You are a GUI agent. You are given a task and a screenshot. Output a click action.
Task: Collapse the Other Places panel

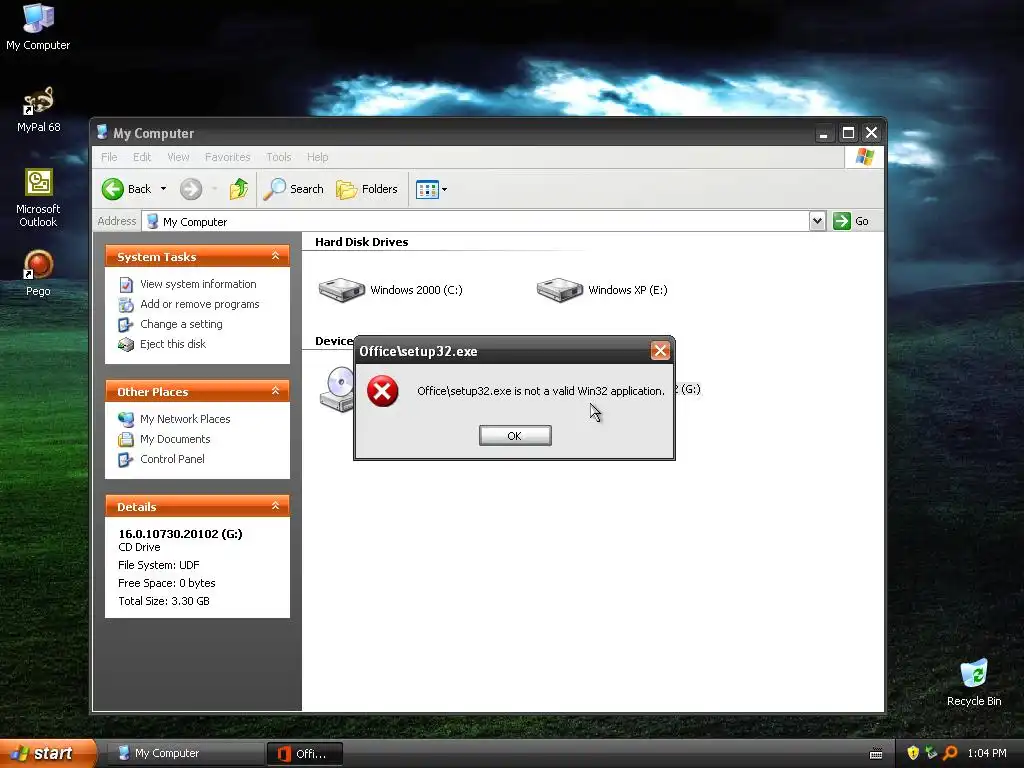[276, 391]
